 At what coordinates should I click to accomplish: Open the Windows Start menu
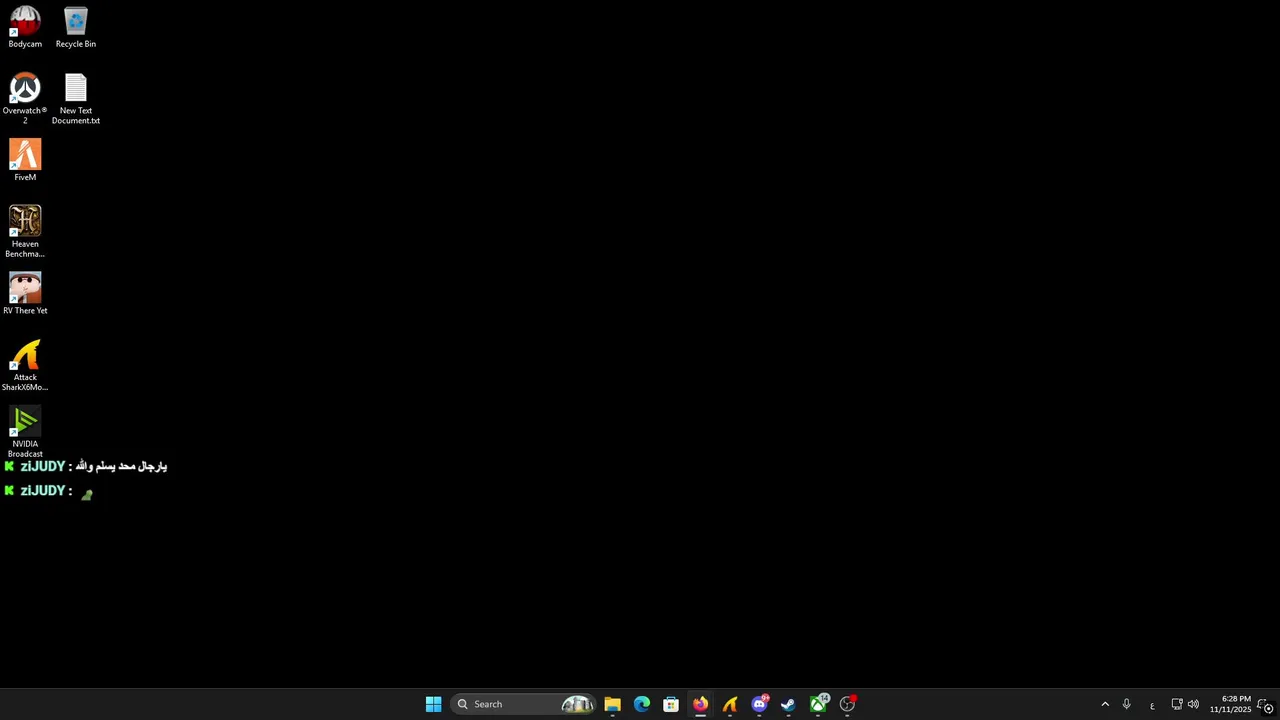[x=433, y=704]
